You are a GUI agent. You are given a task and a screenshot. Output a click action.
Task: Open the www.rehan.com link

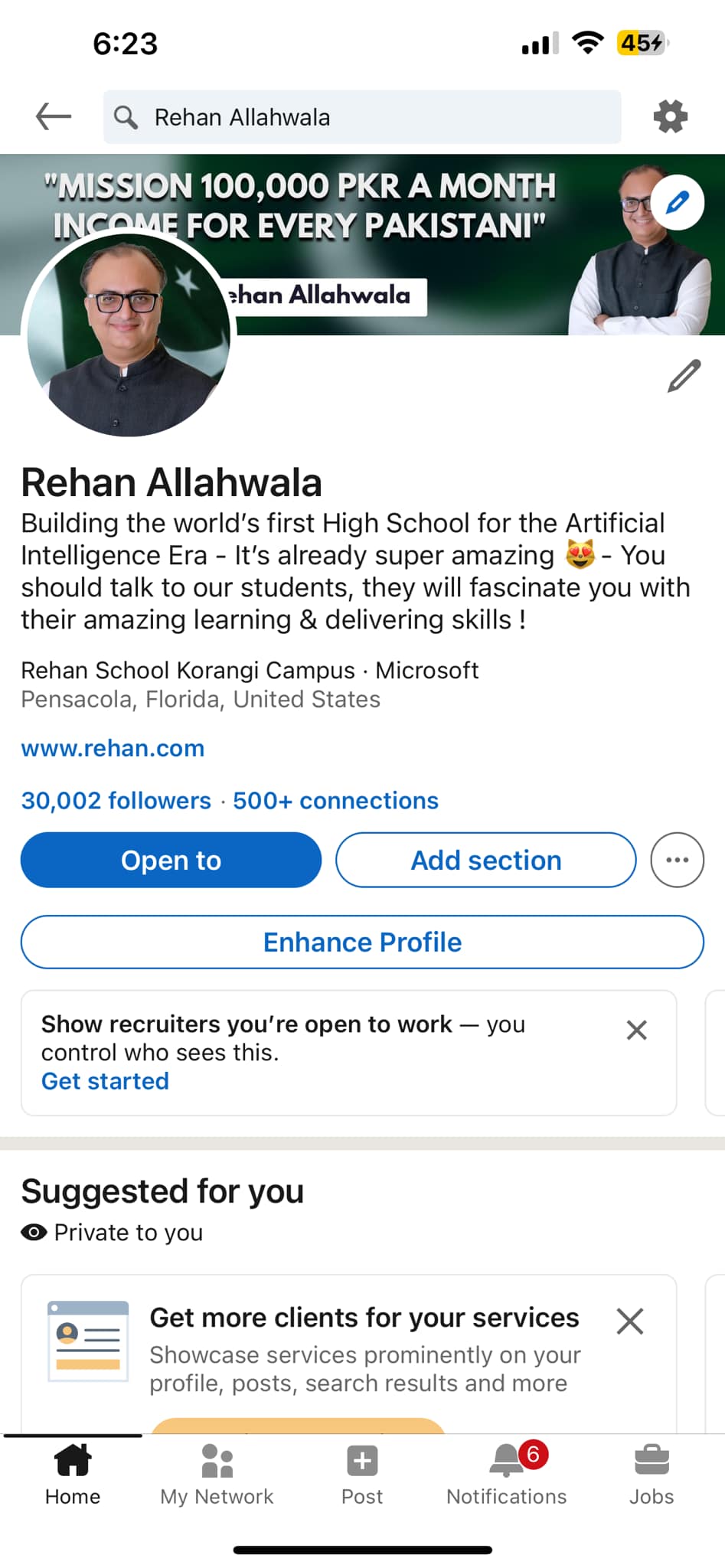113,748
